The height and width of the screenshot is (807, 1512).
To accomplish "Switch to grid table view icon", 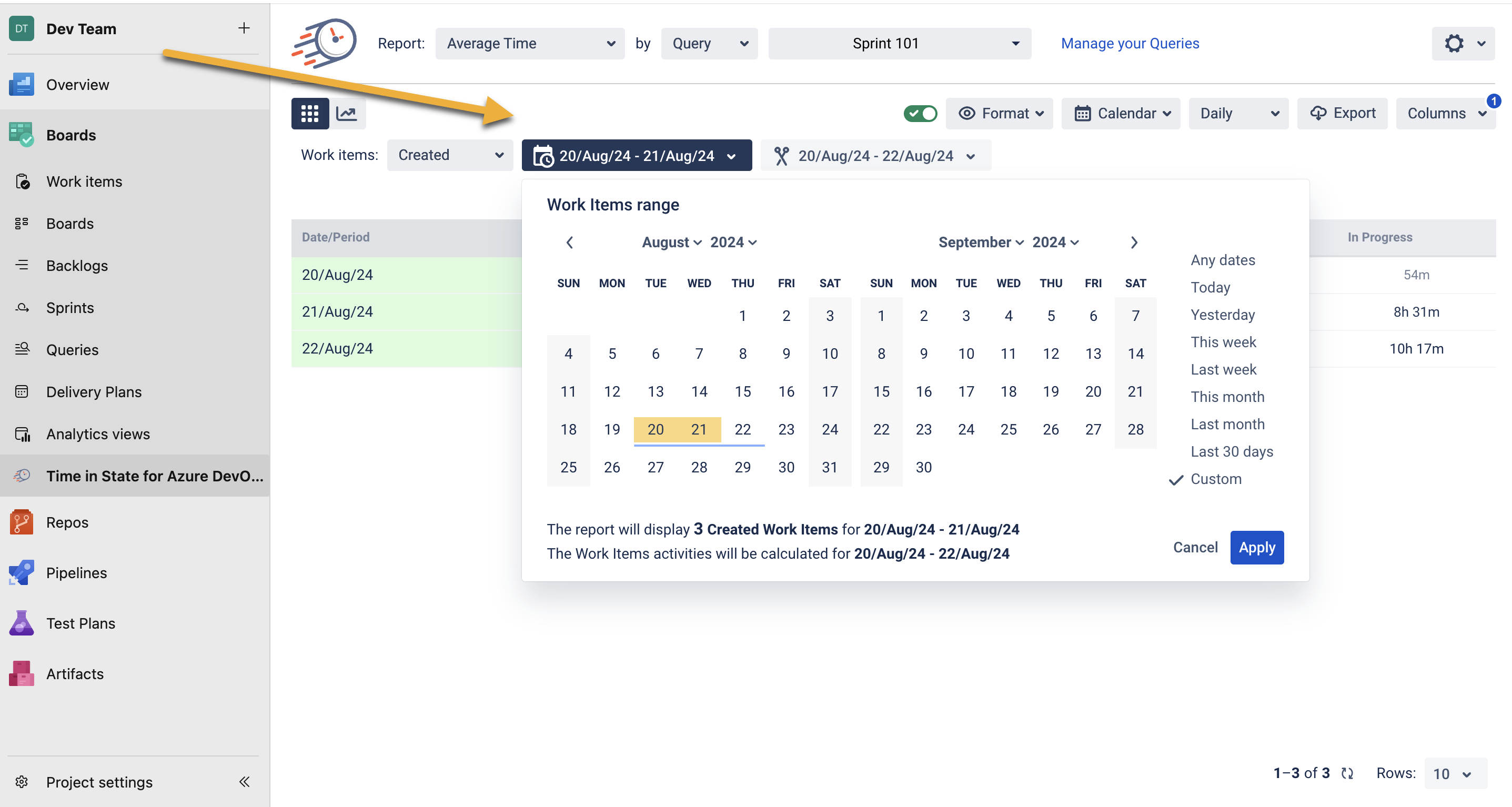I will (x=309, y=113).
